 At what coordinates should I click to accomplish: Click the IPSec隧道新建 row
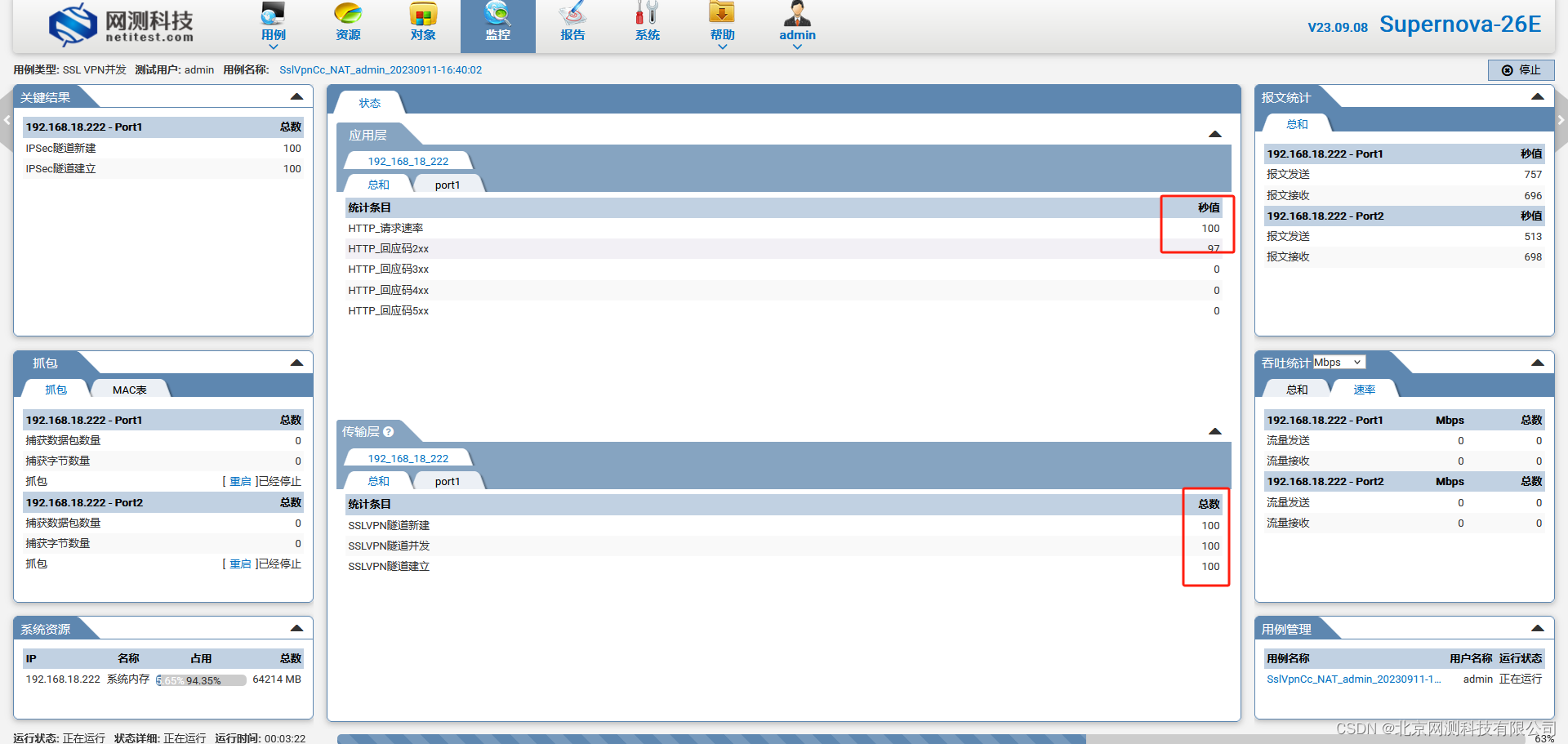click(x=163, y=149)
